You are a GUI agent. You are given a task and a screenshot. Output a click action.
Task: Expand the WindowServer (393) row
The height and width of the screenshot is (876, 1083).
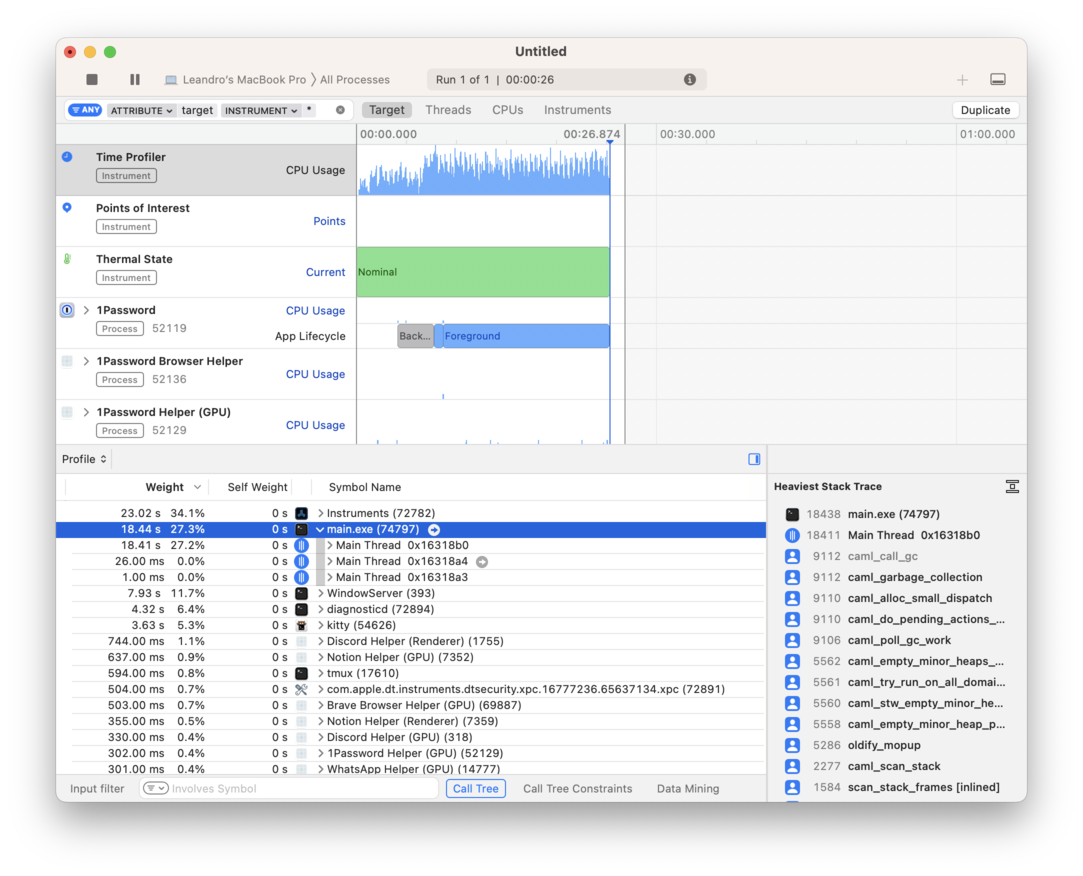[320, 593]
